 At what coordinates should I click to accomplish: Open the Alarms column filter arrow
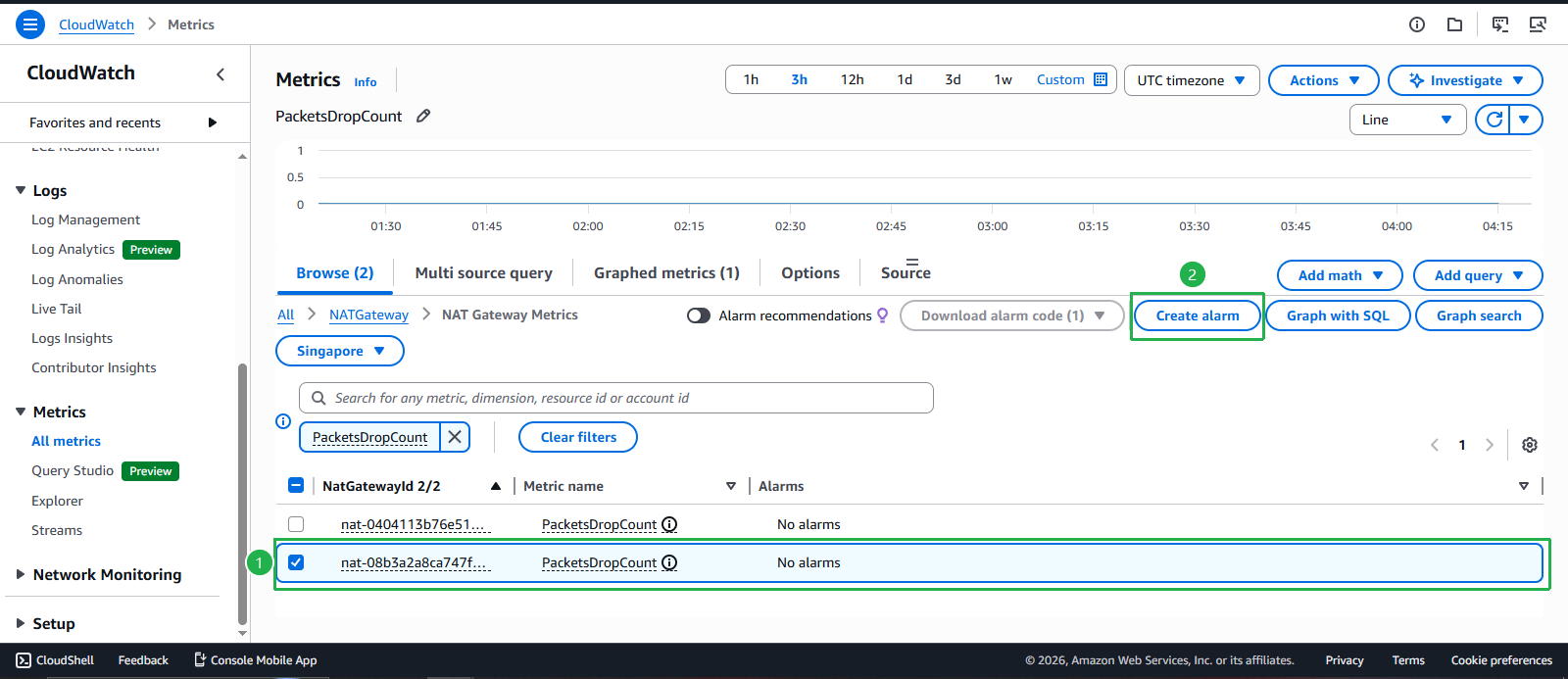pyautogui.click(x=1524, y=486)
